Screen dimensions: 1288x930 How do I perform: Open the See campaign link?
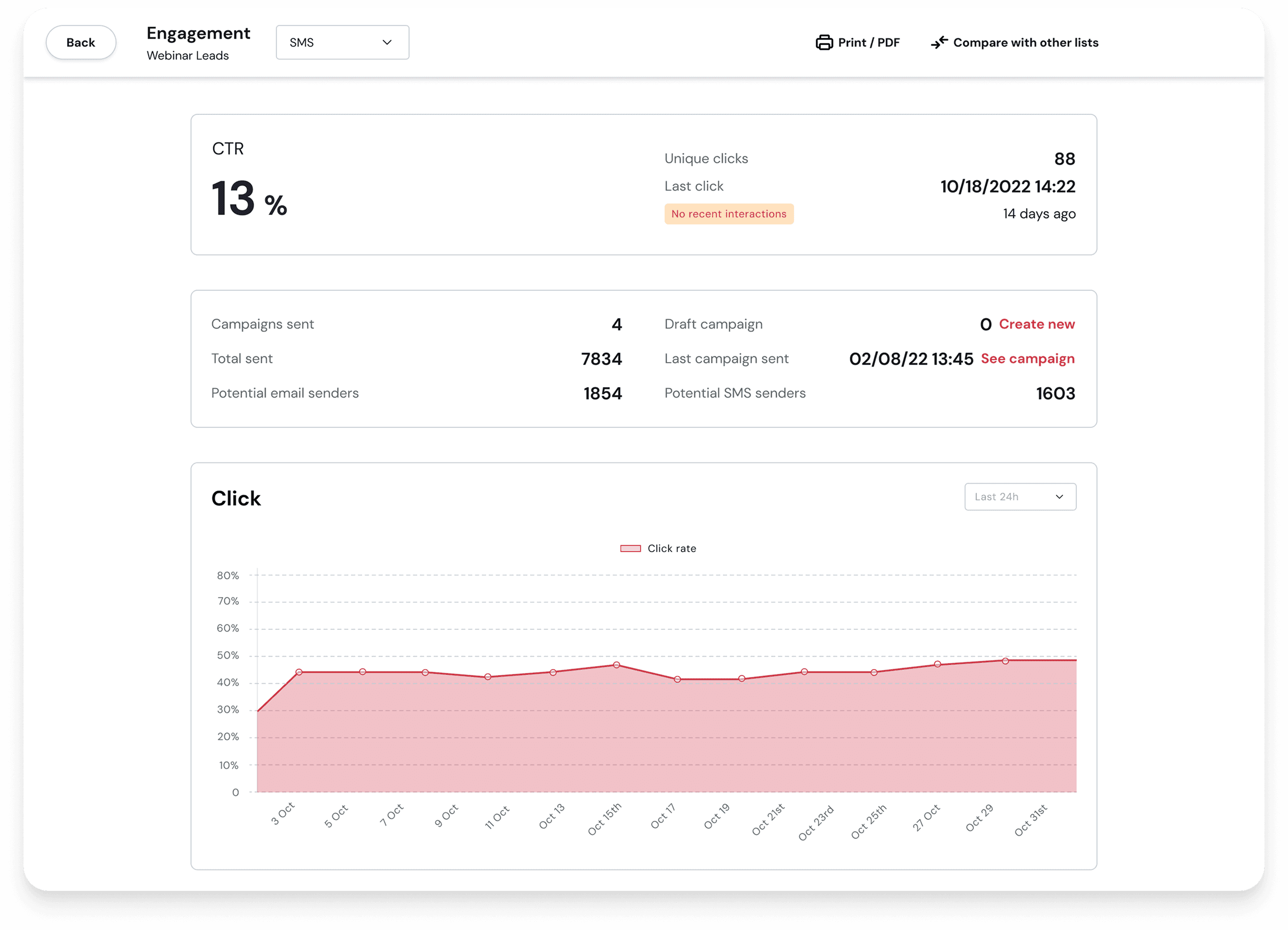pos(1027,359)
